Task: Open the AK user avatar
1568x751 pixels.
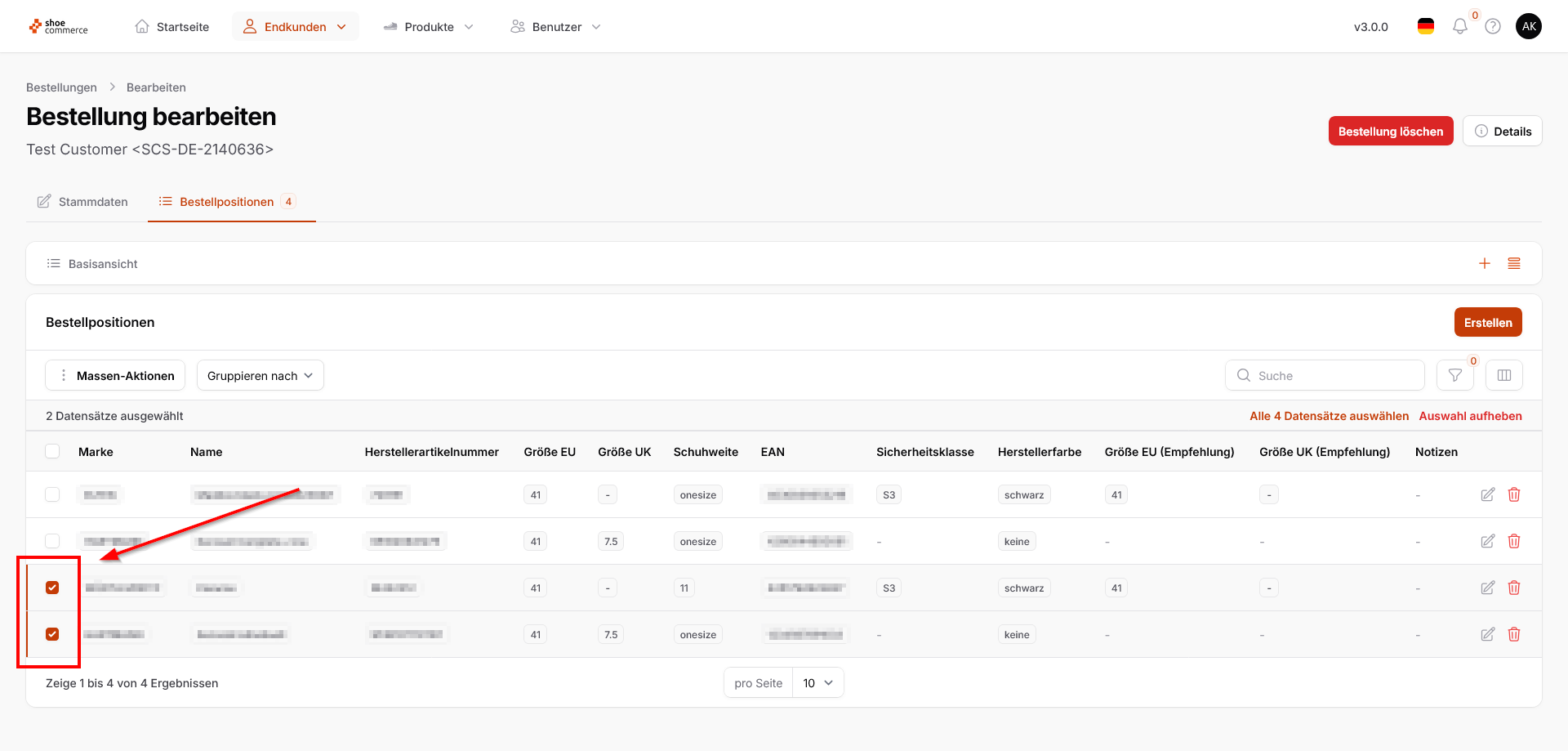Action: pyautogui.click(x=1529, y=27)
